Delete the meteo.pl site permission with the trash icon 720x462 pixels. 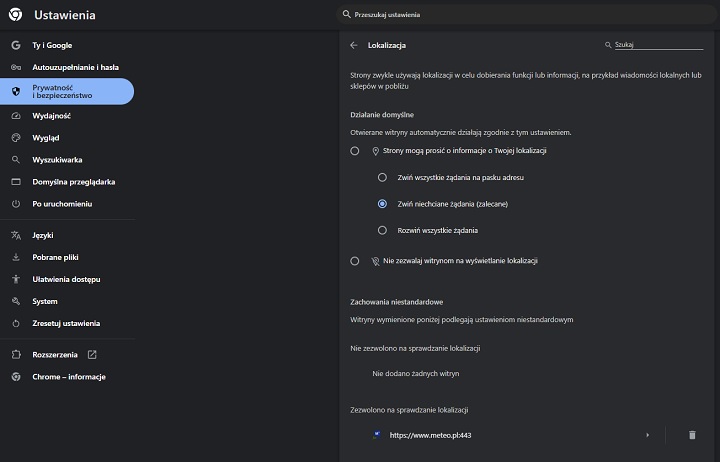(x=691, y=435)
